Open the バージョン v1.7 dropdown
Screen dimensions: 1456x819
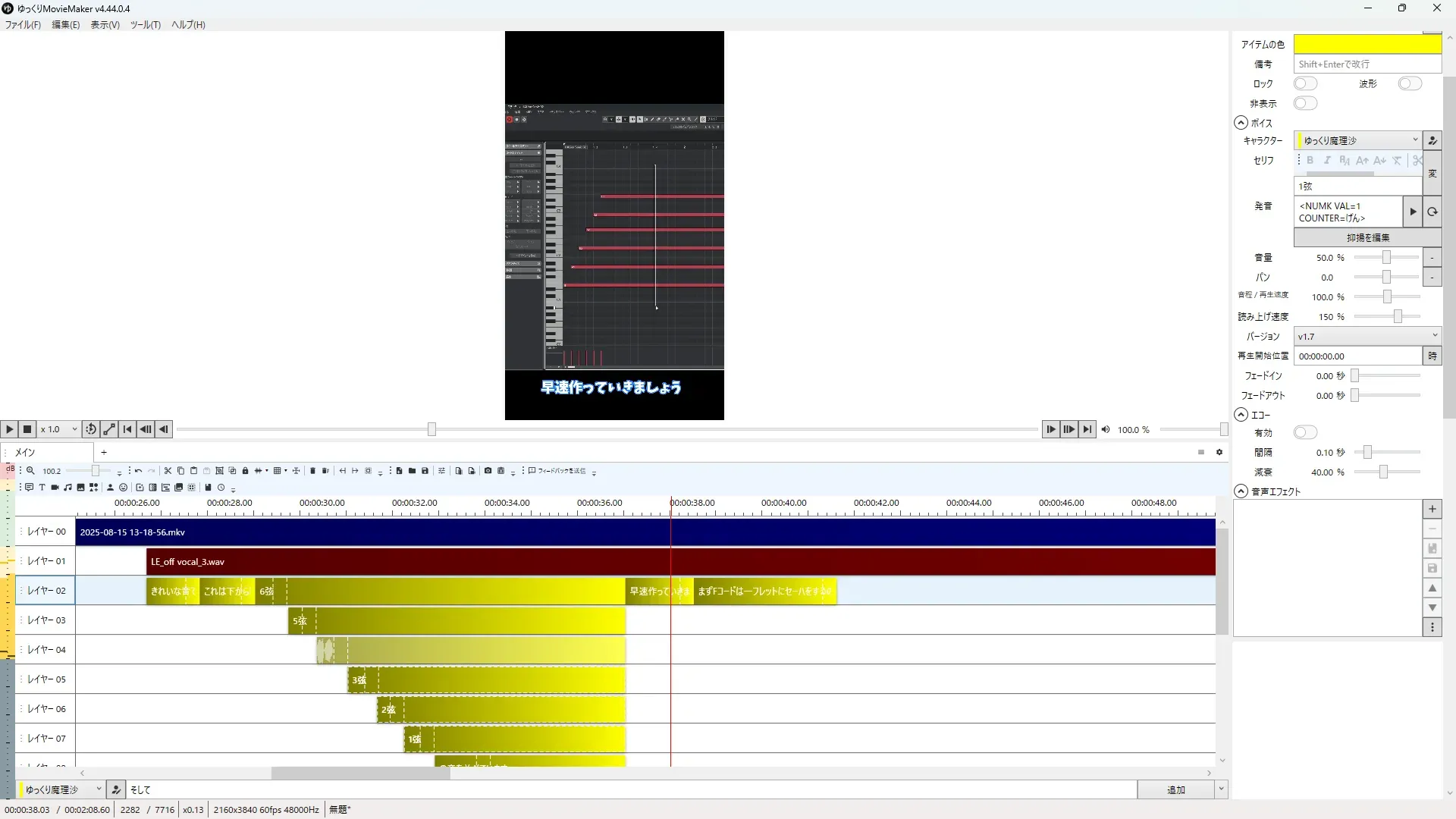[1367, 336]
